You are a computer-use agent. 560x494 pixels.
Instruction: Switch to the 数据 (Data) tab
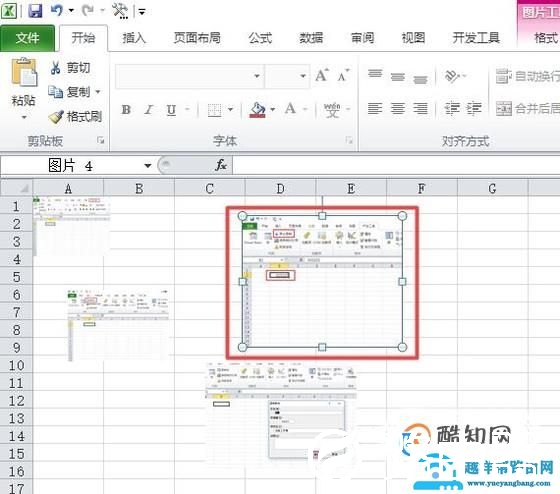(311, 38)
